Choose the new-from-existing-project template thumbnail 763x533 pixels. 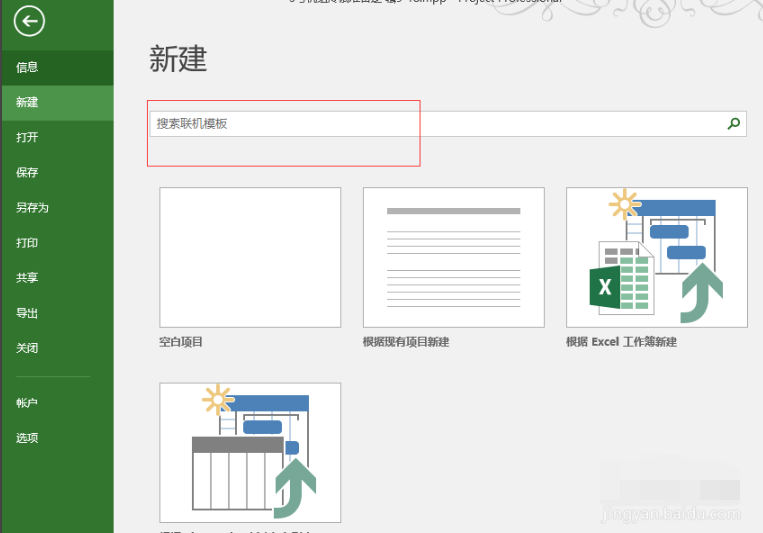453,257
